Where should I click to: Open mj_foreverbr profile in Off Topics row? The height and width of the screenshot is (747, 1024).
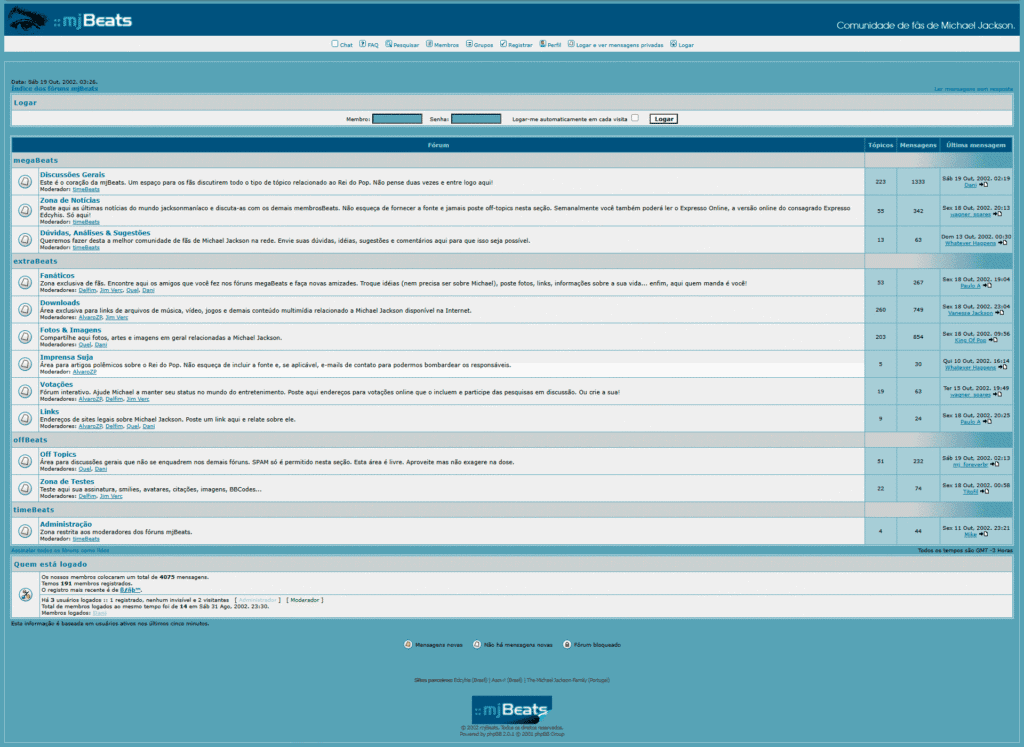tap(970, 465)
